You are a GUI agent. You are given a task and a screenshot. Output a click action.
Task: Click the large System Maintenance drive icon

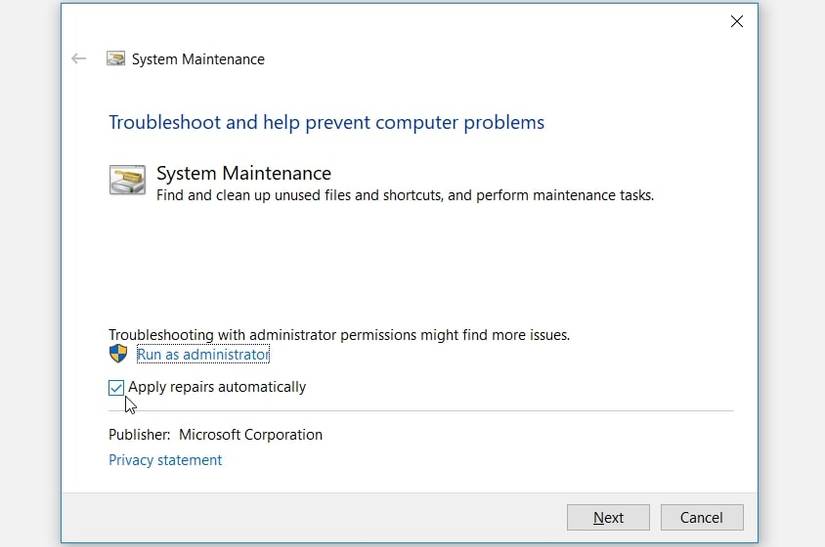pos(127,180)
